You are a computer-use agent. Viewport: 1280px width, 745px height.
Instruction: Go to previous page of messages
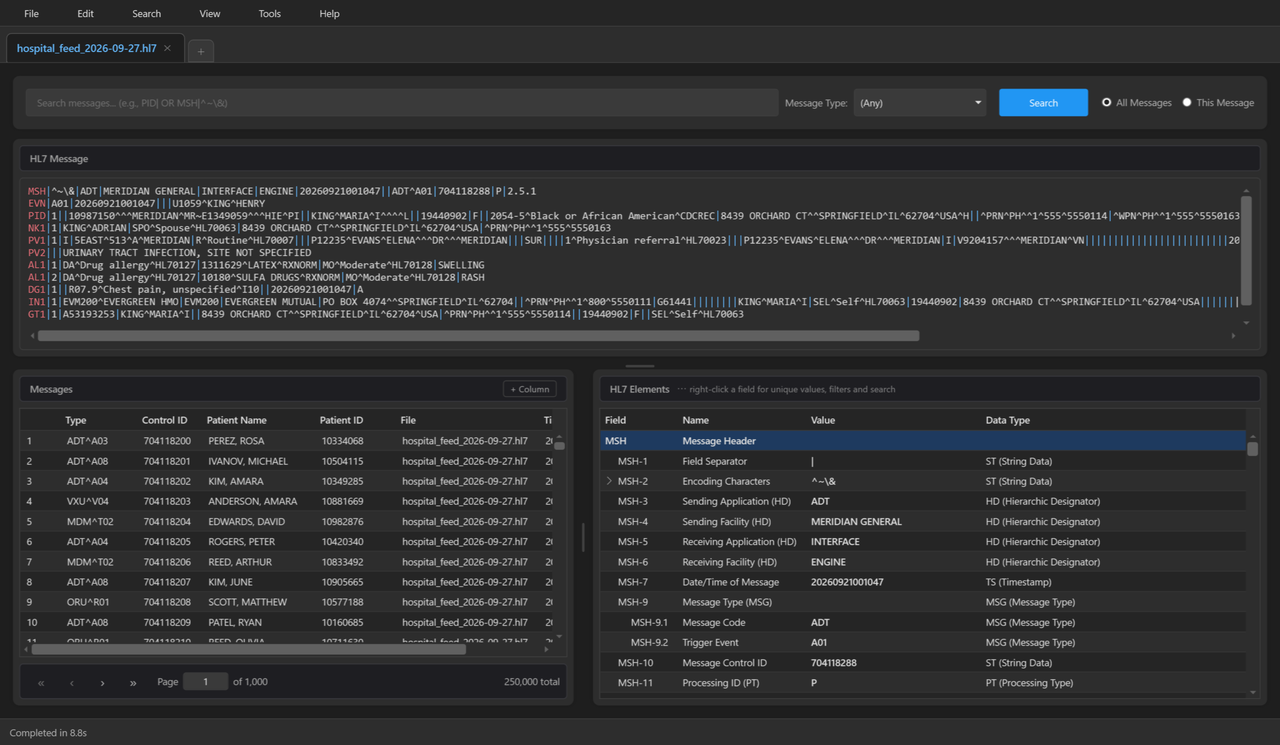72,682
